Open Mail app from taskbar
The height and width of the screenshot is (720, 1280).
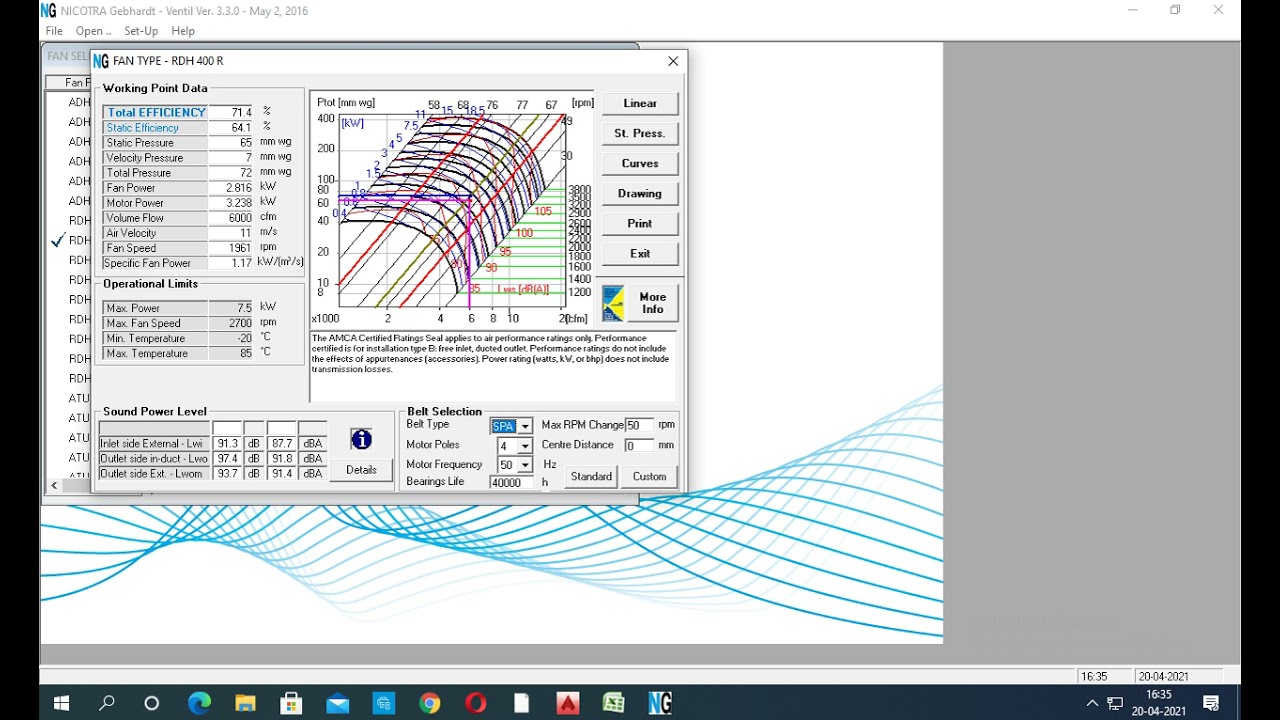[338, 703]
